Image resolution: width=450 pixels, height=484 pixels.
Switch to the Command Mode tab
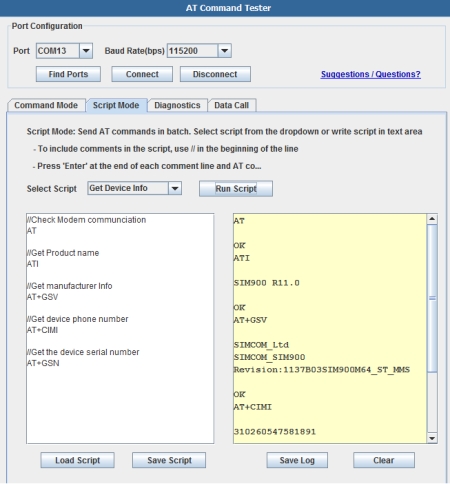(x=46, y=105)
